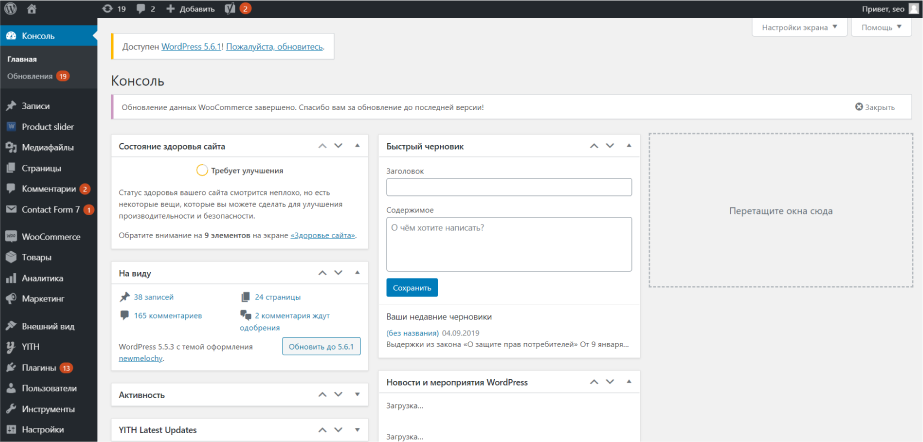
Task: Click the Внешний вид brush icon
Action: click(11, 326)
